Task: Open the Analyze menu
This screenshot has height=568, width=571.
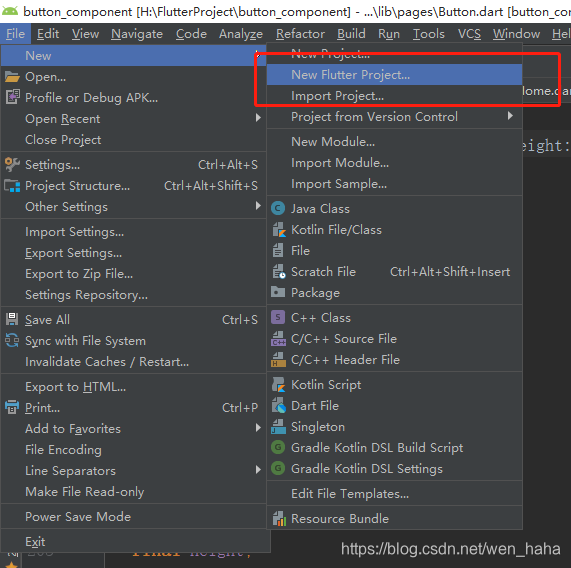Action: point(241,34)
